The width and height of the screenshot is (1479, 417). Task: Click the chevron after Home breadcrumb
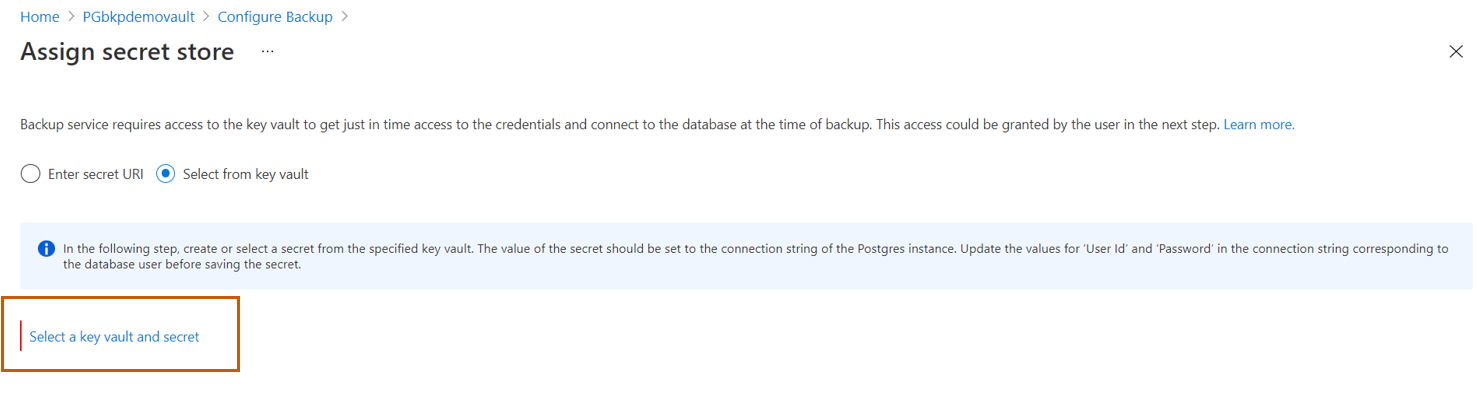pos(71,17)
